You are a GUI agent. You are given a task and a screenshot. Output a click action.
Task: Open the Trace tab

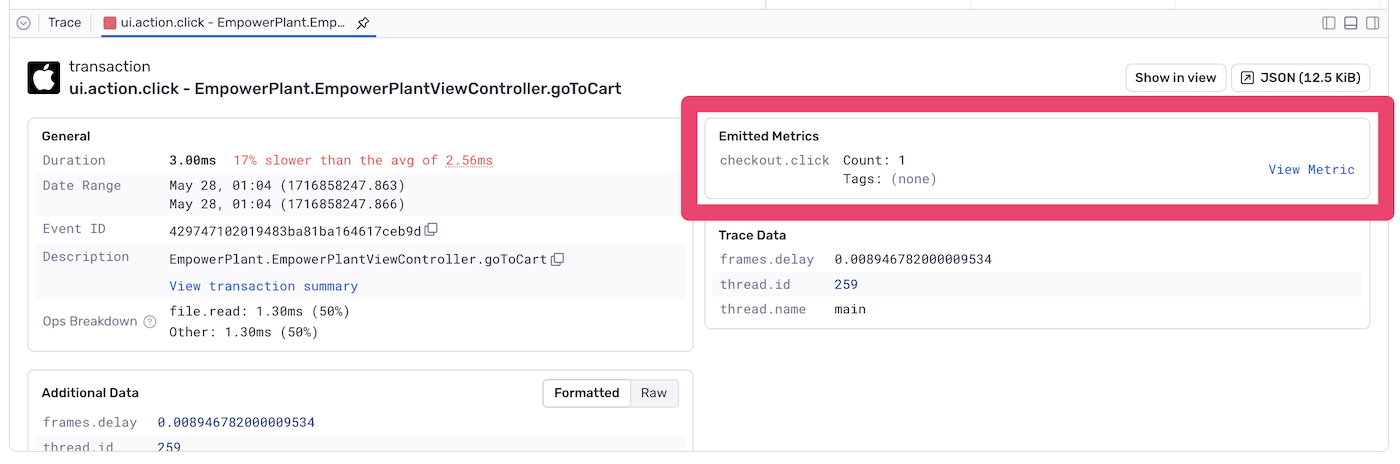65,23
